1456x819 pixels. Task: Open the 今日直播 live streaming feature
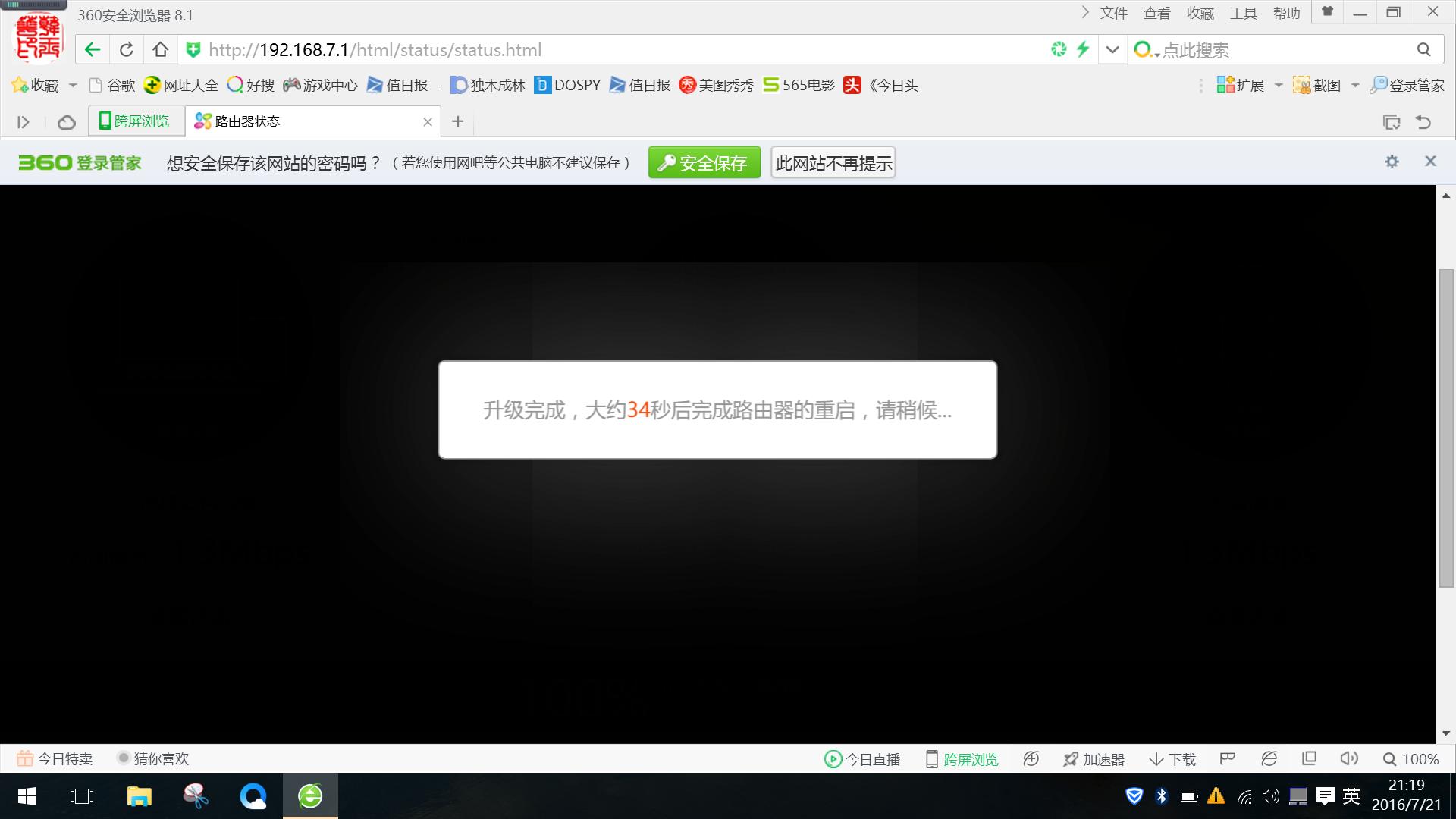click(x=861, y=758)
